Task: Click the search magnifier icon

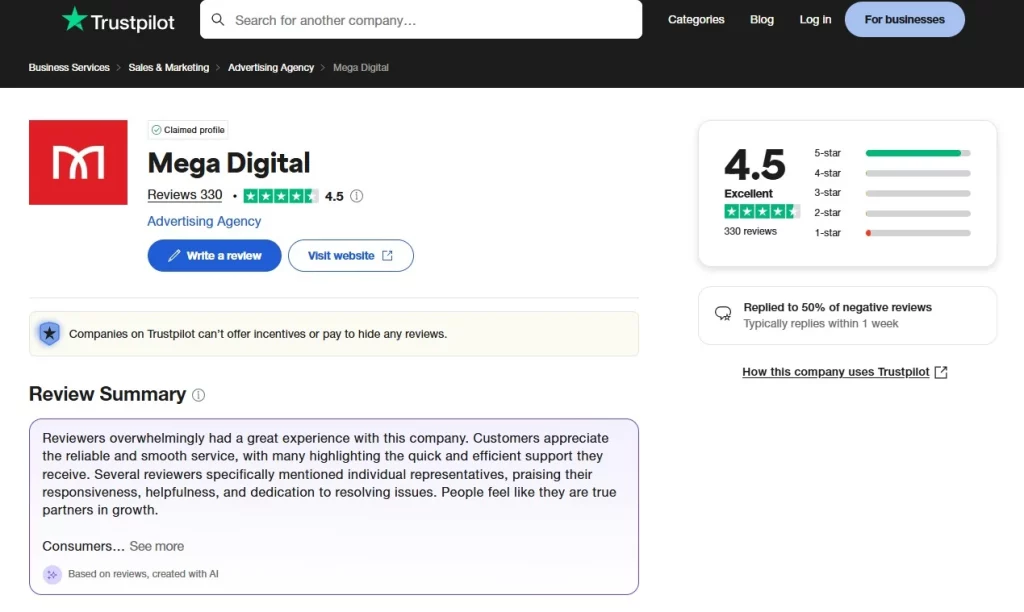Action: pyautogui.click(x=218, y=20)
